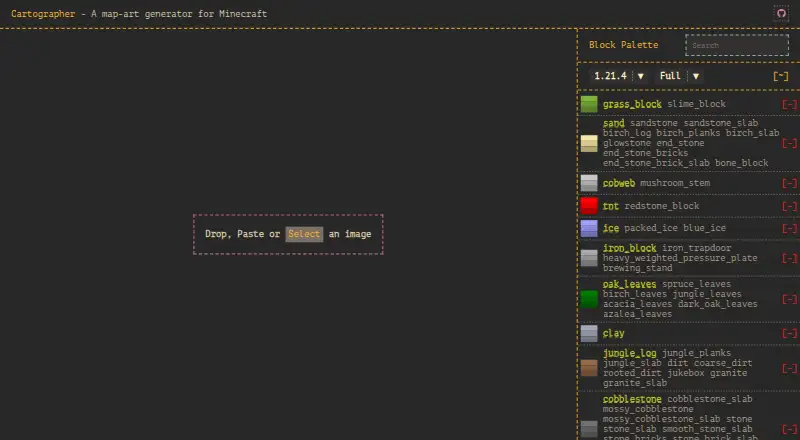This screenshot has width=800, height=440.
Task: Toggle off the tnt row with [-]
Action: click(789, 206)
